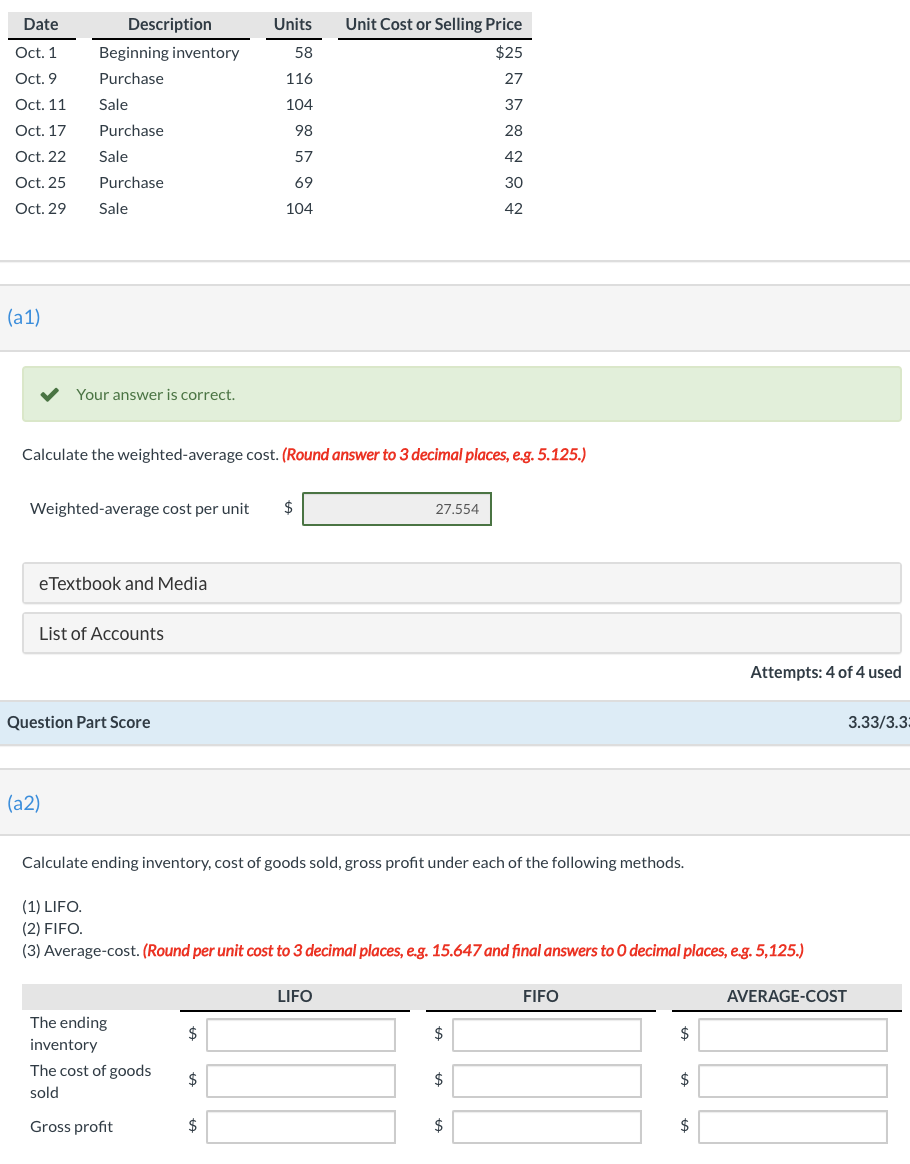Click the LIFO gross profit field
The height and width of the screenshot is (1164, 910).
point(300,1126)
